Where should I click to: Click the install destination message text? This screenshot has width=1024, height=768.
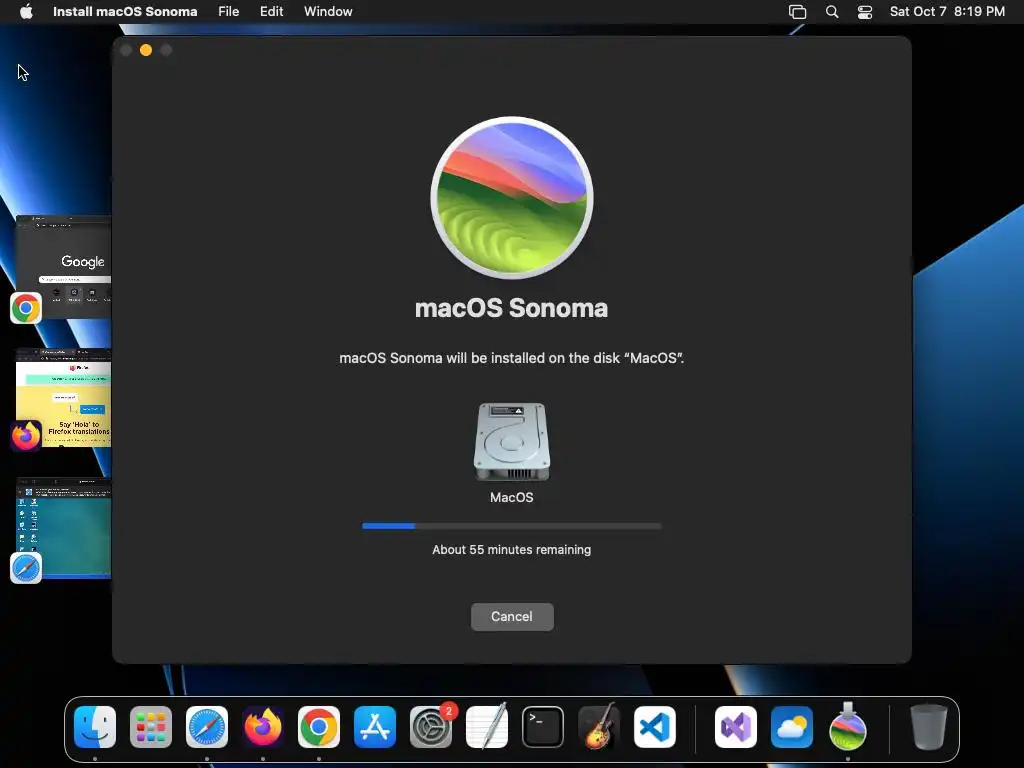tap(511, 358)
